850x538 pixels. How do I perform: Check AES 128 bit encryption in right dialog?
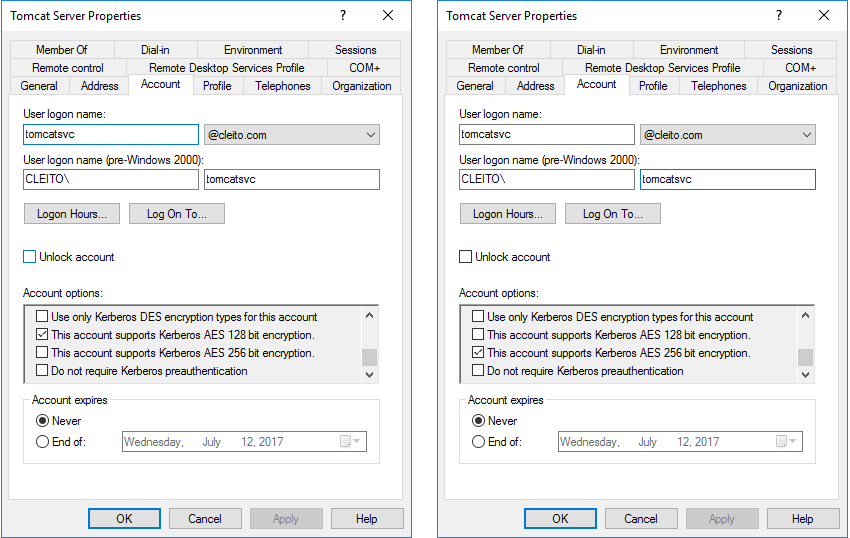tap(478, 334)
